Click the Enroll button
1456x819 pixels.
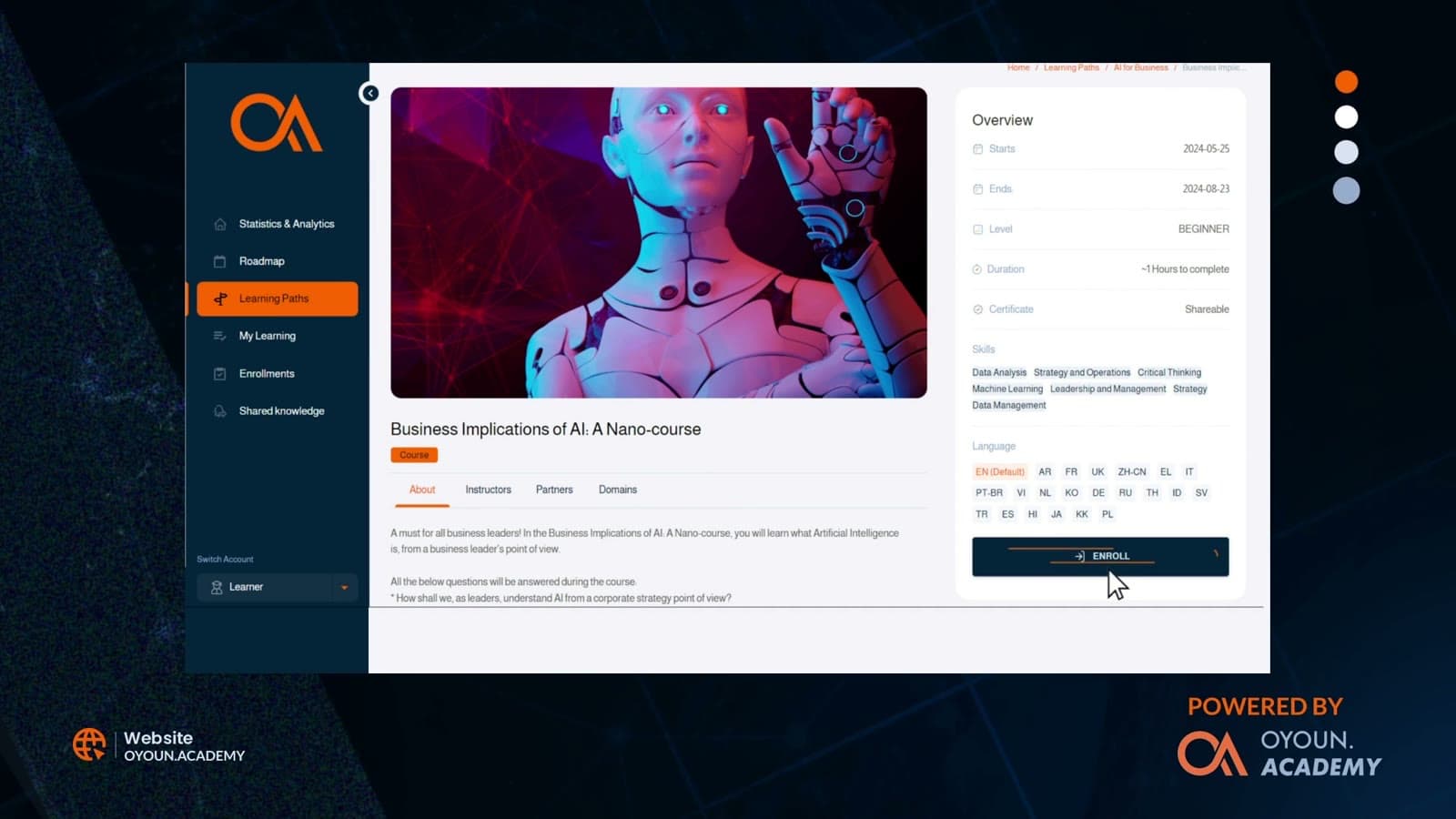click(x=1100, y=556)
